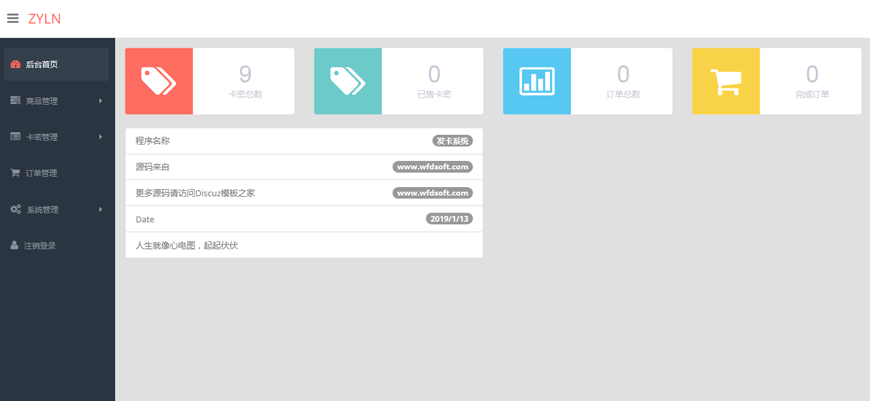The image size is (870, 401).
Task: Click the 2019/1/13 date badge
Action: click(x=449, y=219)
